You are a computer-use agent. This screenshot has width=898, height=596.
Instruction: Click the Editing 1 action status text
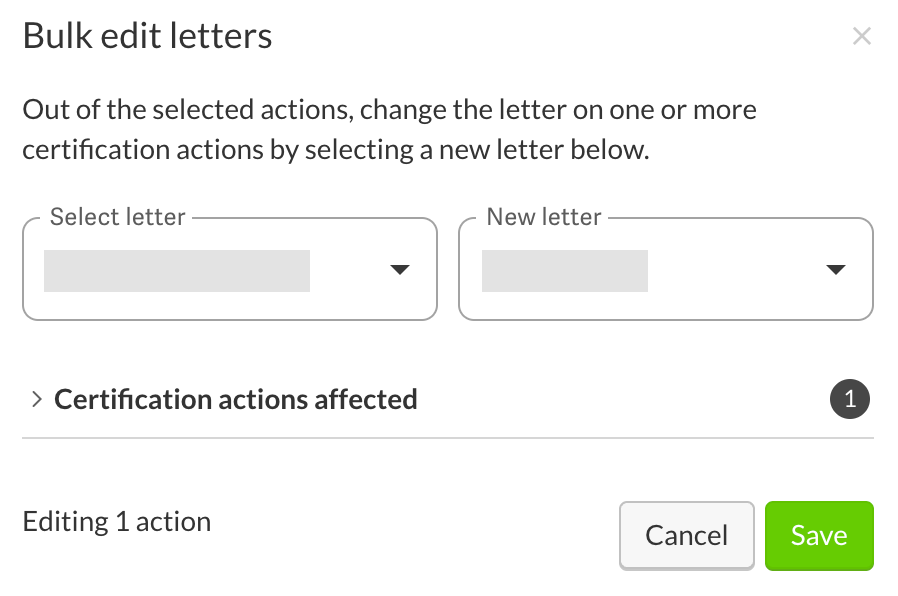[117, 522]
